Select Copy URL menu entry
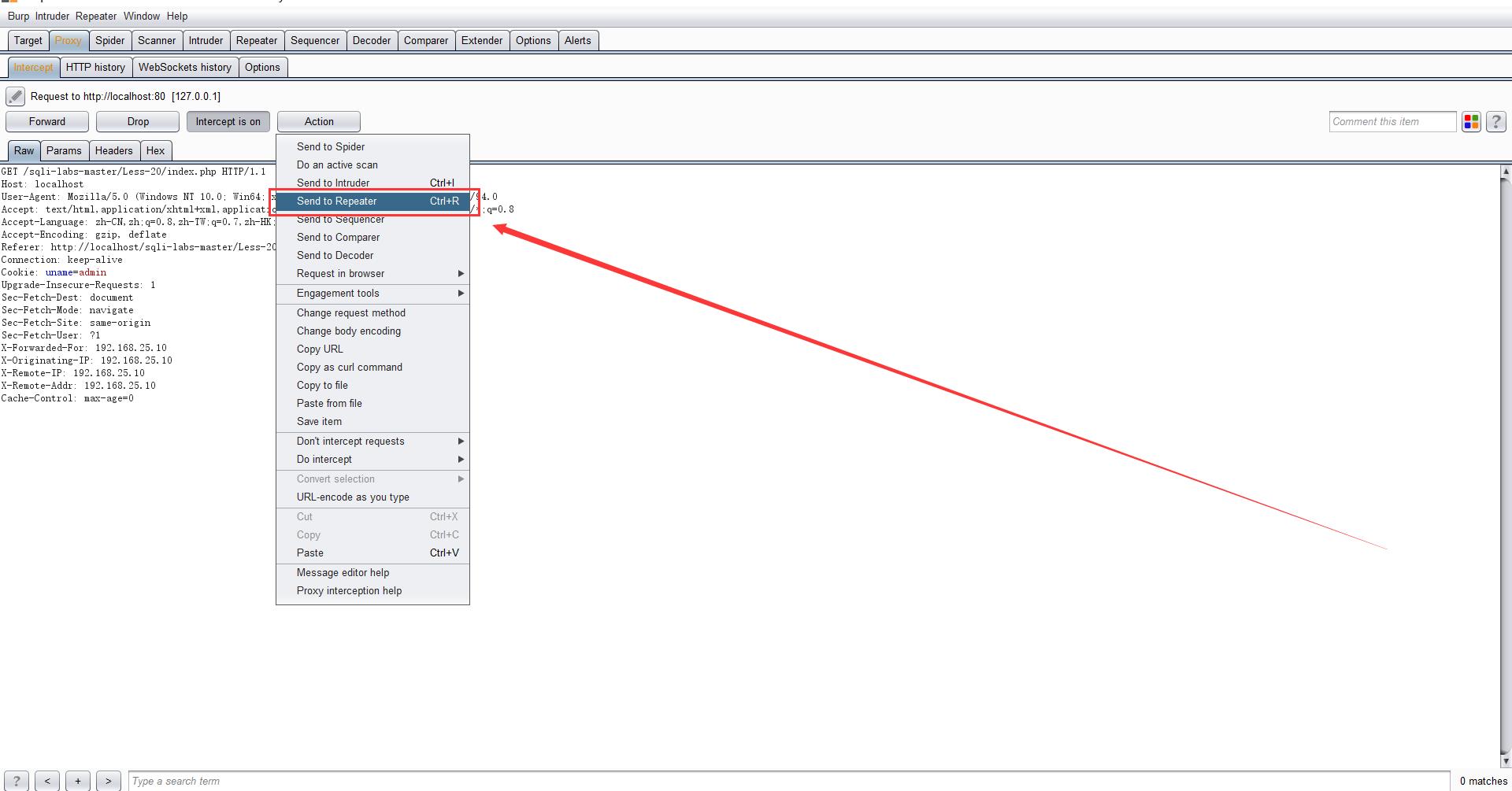Viewport: 1512px width, 791px height. (372, 349)
